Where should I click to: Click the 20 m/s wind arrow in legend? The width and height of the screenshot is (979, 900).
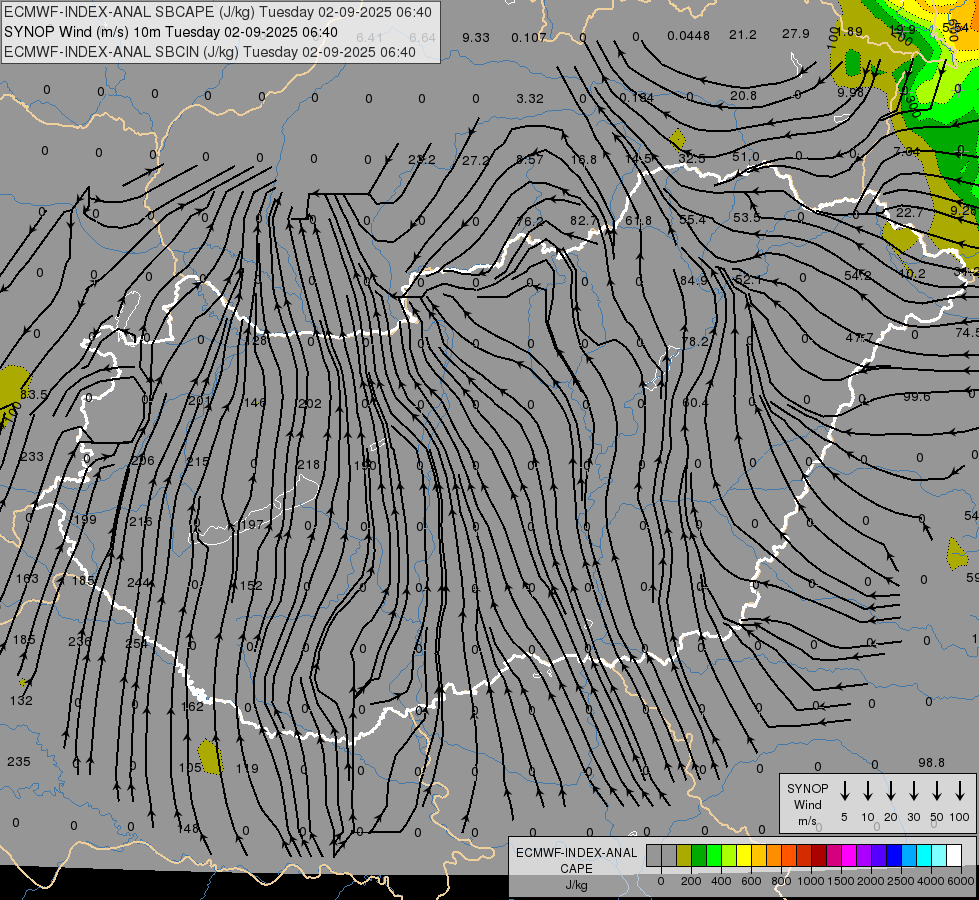click(x=891, y=791)
